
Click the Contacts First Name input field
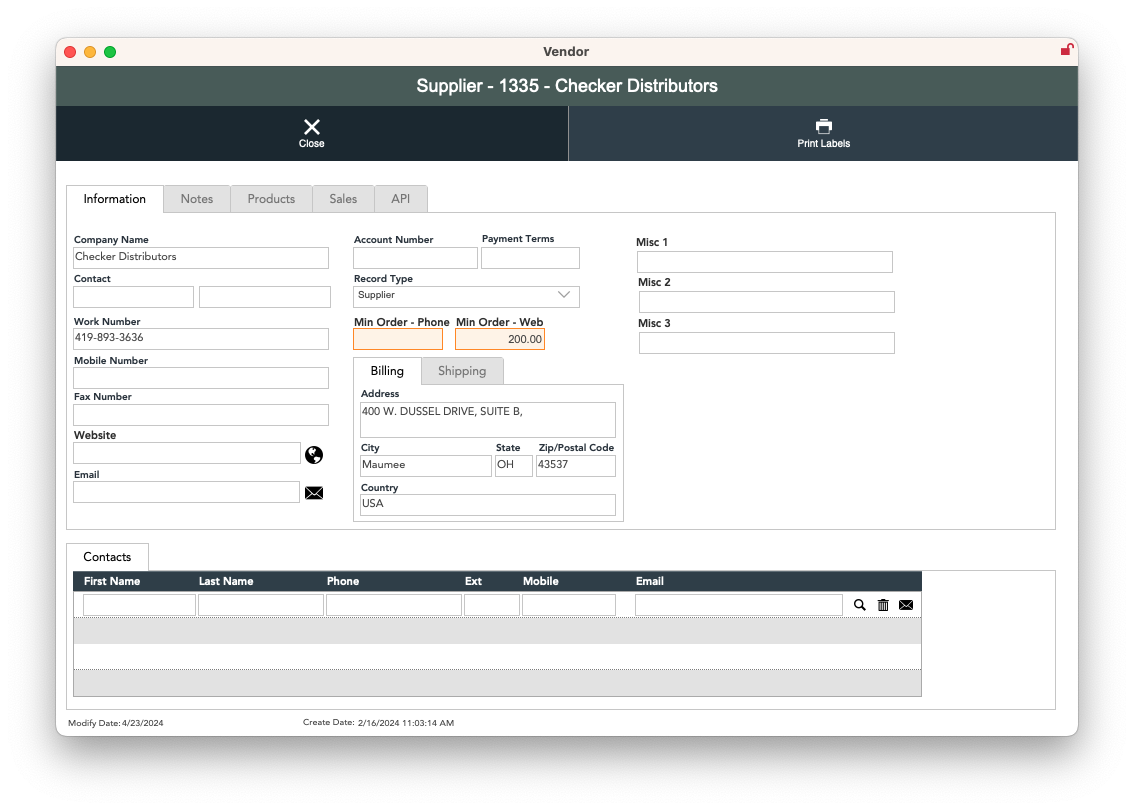139,605
